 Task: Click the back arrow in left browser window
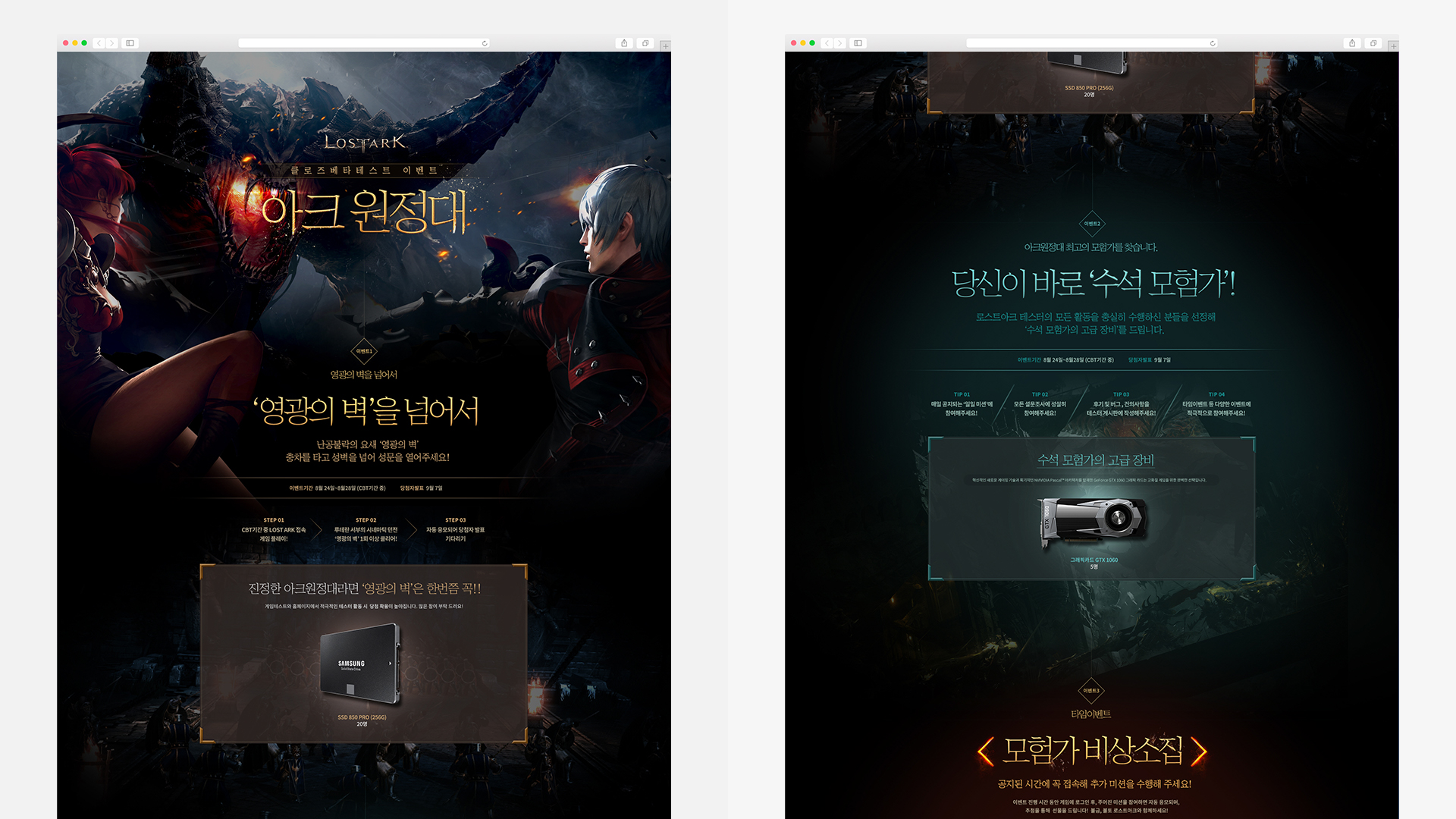point(99,43)
